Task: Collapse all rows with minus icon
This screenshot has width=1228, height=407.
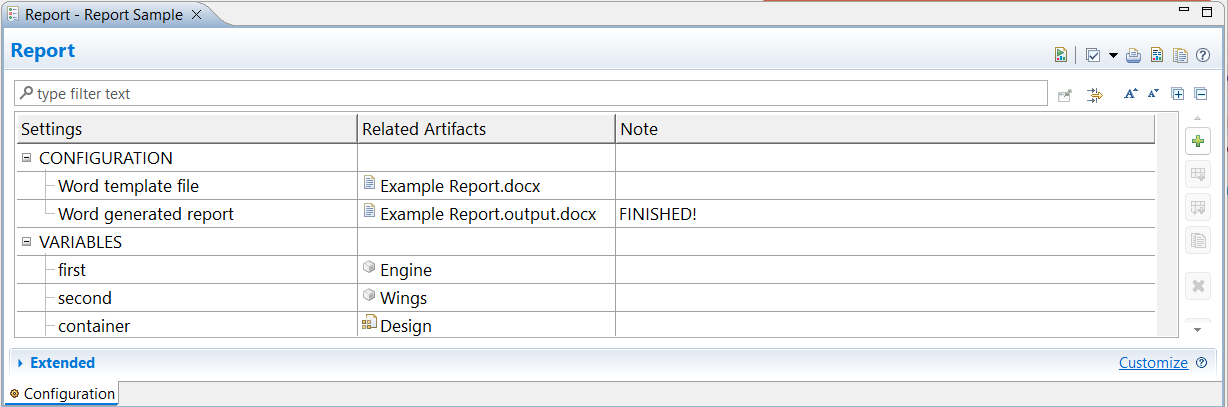Action: pos(1201,94)
